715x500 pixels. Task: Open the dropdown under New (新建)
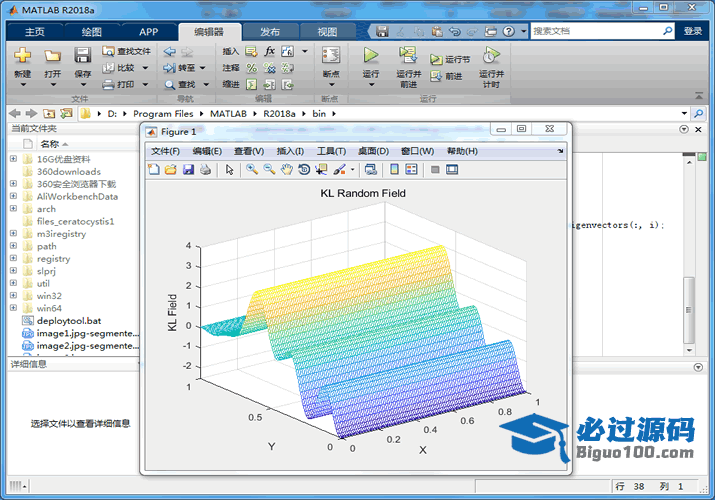[23, 84]
